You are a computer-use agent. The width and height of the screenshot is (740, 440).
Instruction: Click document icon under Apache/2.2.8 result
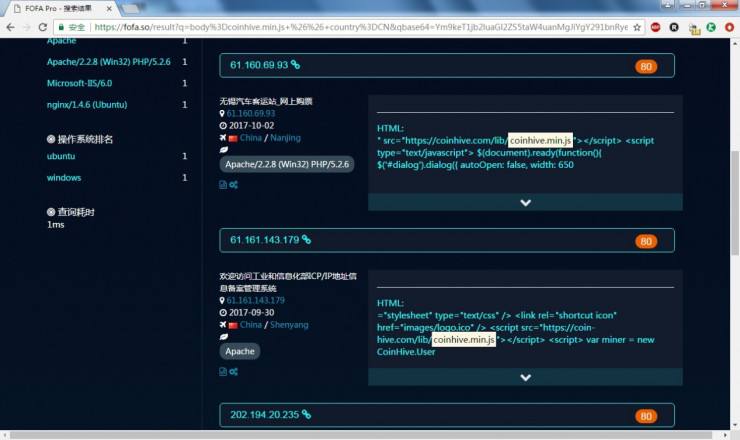[x=223, y=185]
